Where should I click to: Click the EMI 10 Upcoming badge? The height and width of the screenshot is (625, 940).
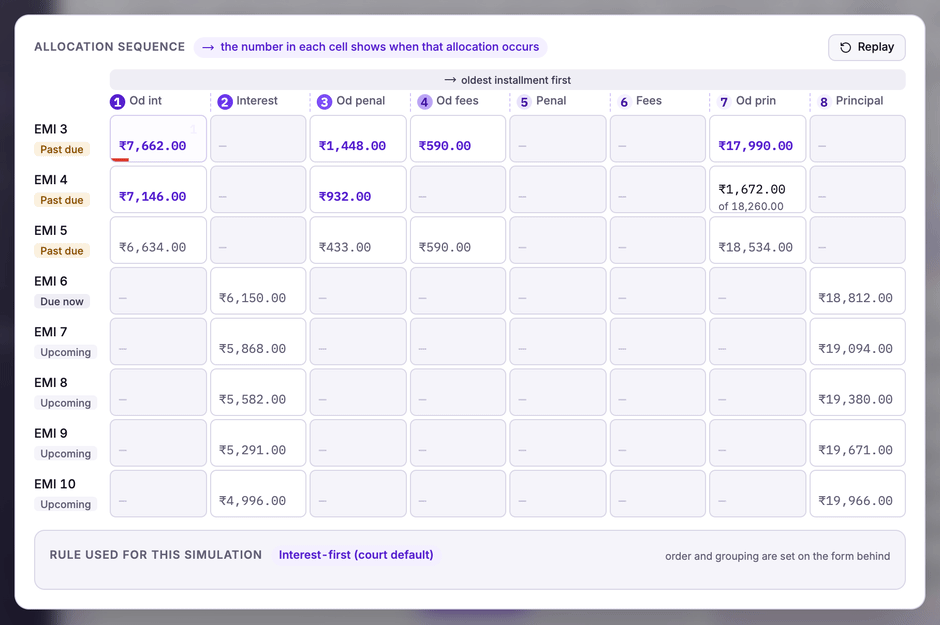pyautogui.click(x=65, y=505)
